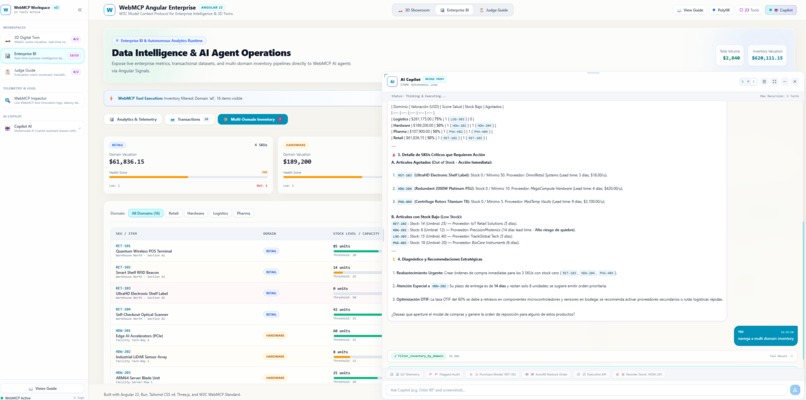Screen dimensions: 806x400
Task: Click the pill control left of the Copilot trash icon
Action: (748, 81)
